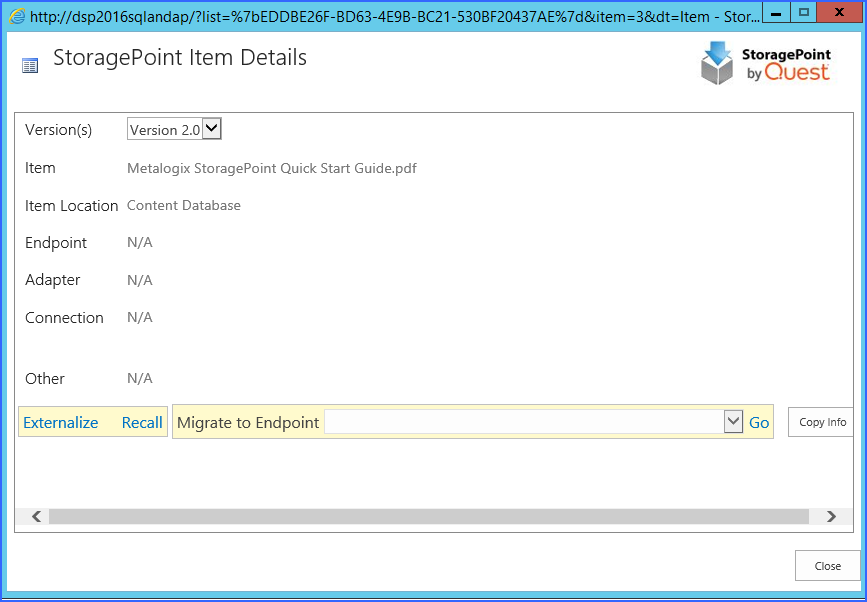Click the Copy Info button
The height and width of the screenshot is (602, 867).
pyautogui.click(x=821, y=422)
